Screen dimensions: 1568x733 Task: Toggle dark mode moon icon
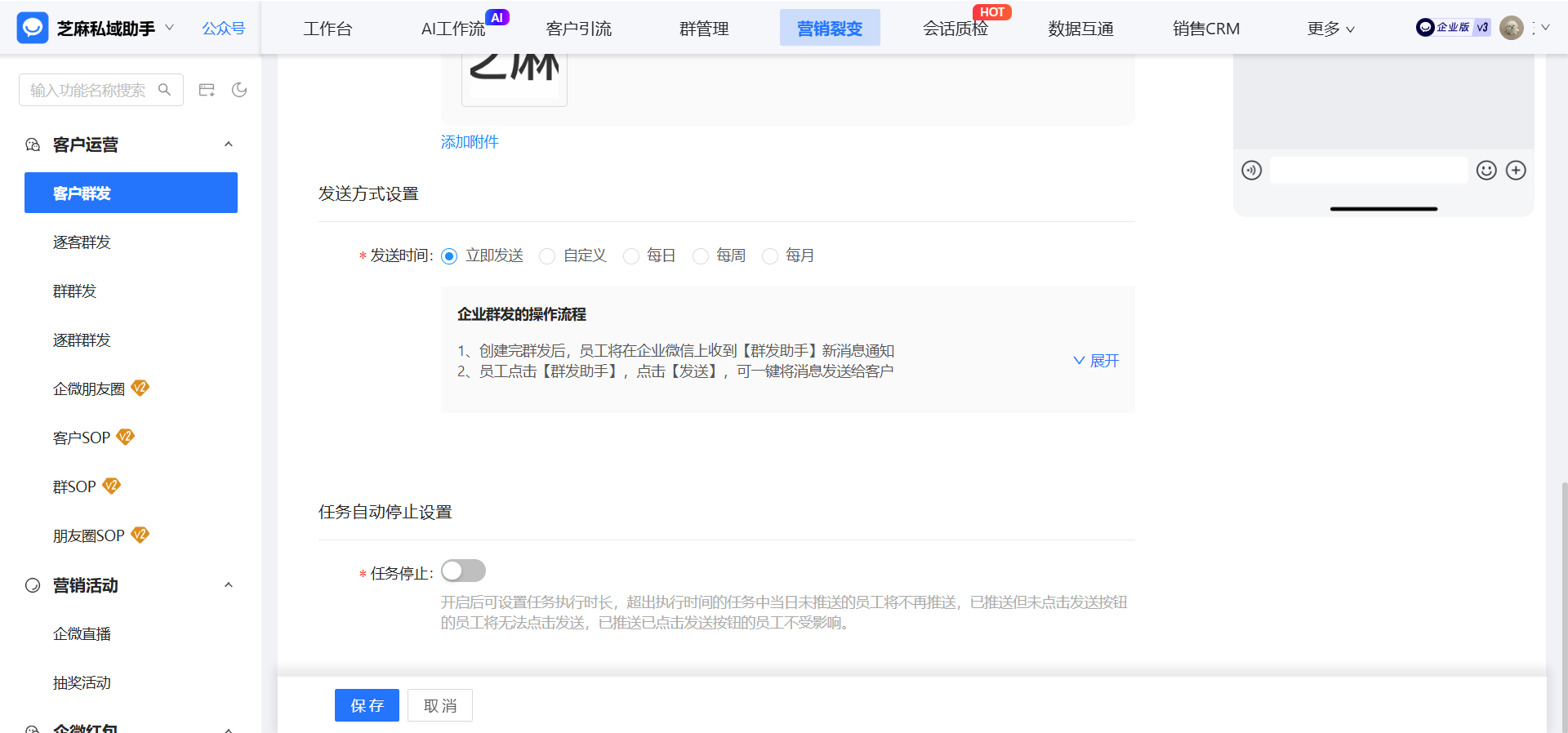pos(239,90)
